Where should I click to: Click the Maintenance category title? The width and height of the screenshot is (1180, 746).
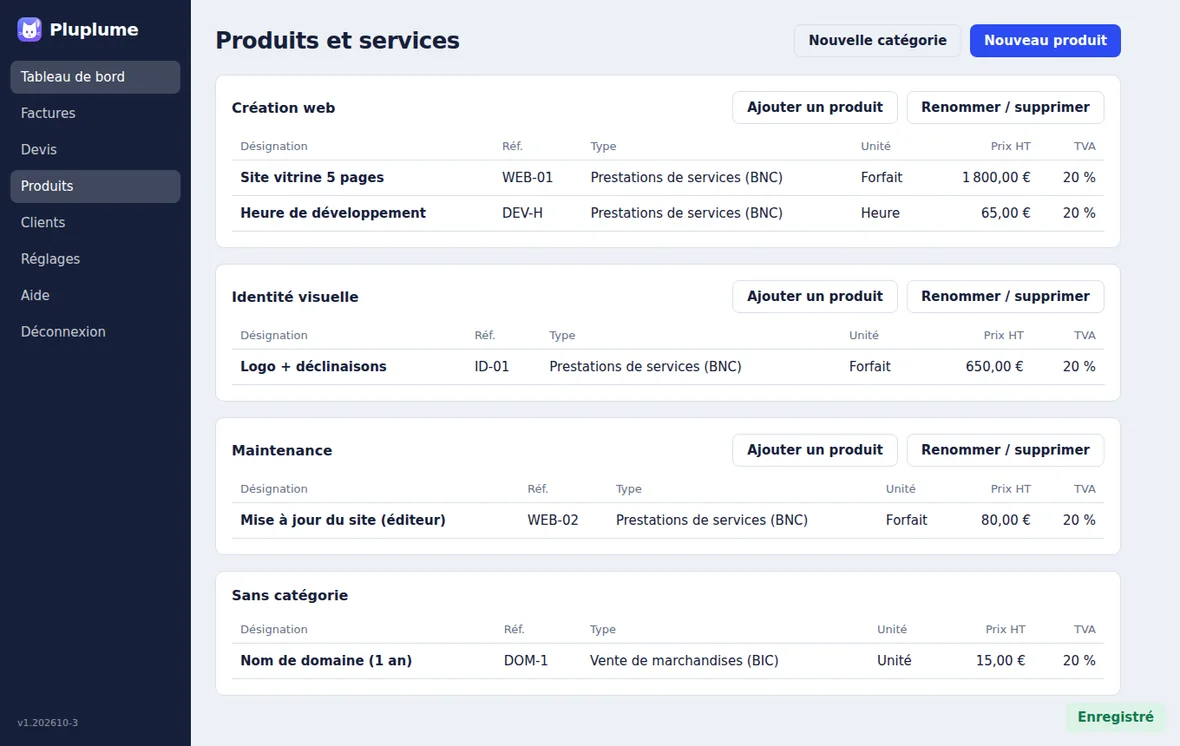tap(282, 450)
